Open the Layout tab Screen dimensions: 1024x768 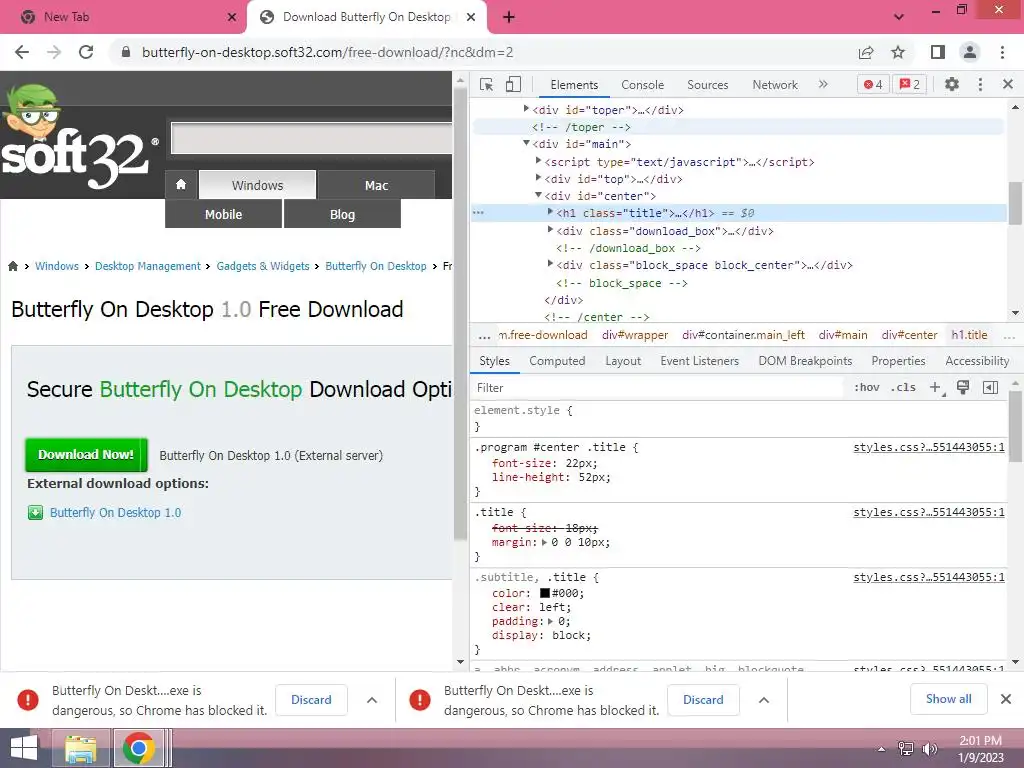[x=623, y=361]
